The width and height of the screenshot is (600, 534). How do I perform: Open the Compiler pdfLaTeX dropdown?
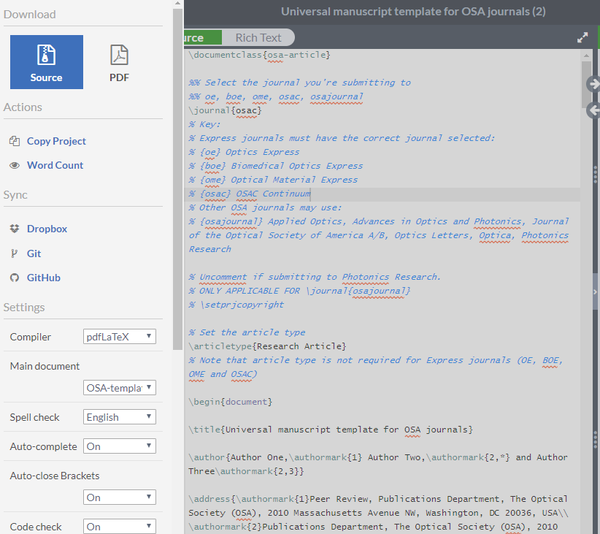tap(119, 337)
